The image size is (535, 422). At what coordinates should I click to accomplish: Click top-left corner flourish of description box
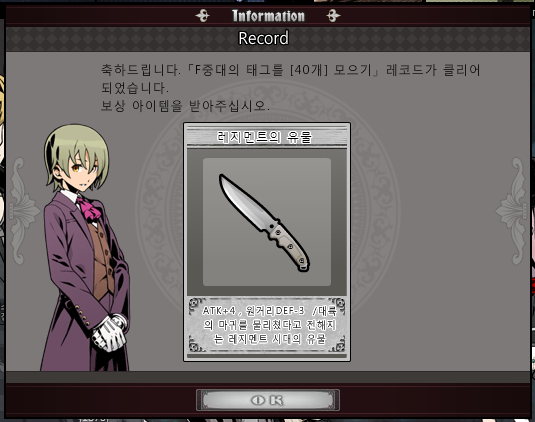197,303
